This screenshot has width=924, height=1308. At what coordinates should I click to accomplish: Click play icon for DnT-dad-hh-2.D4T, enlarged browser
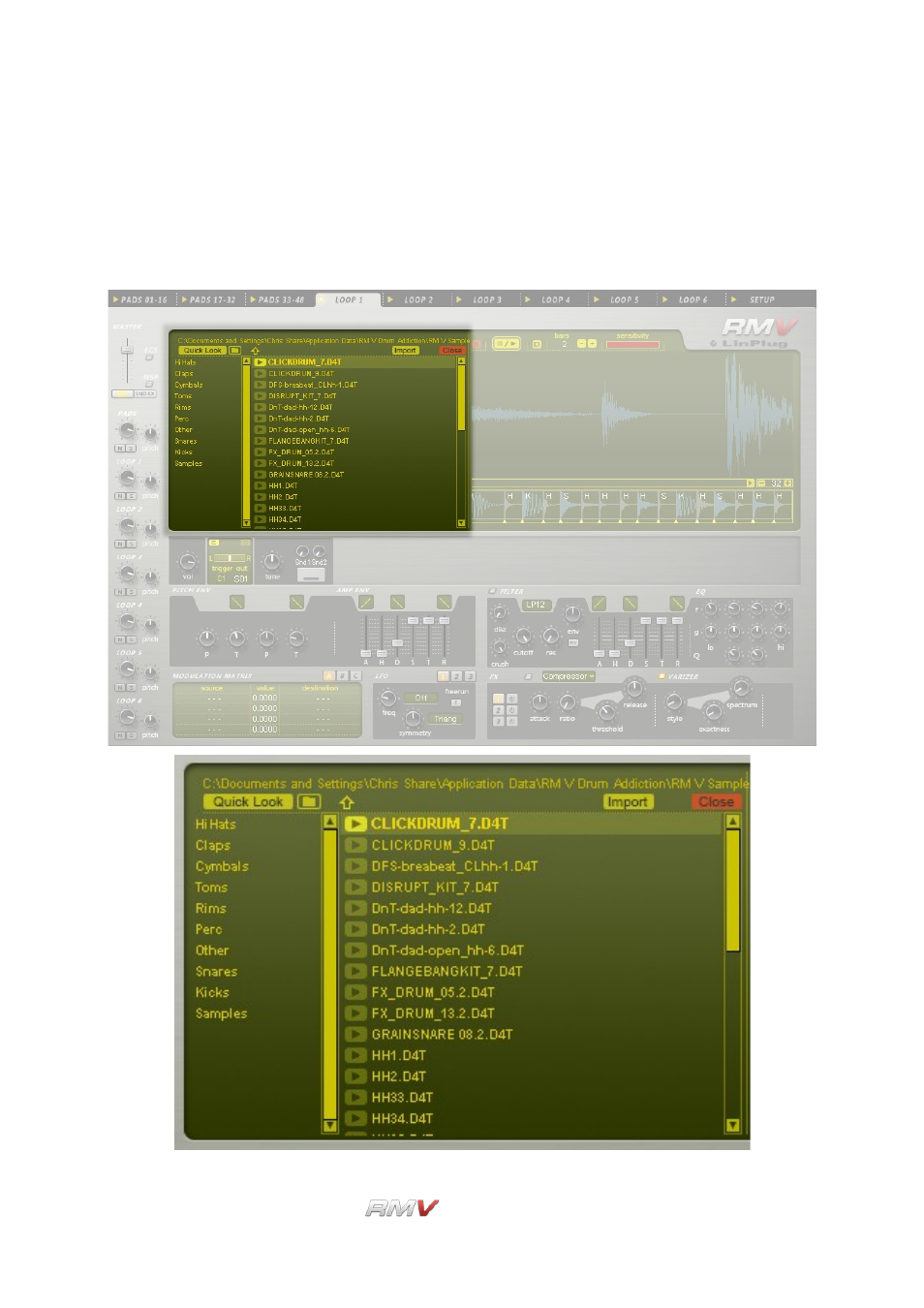tap(355, 929)
